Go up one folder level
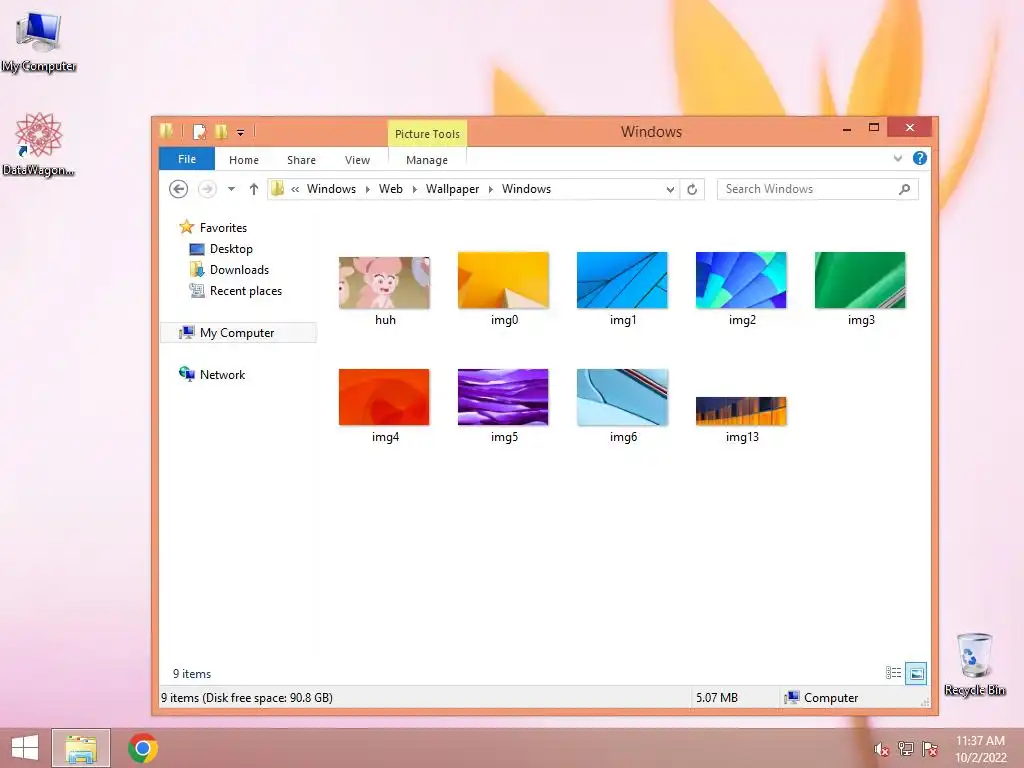Viewport: 1024px width, 768px height. (253, 189)
